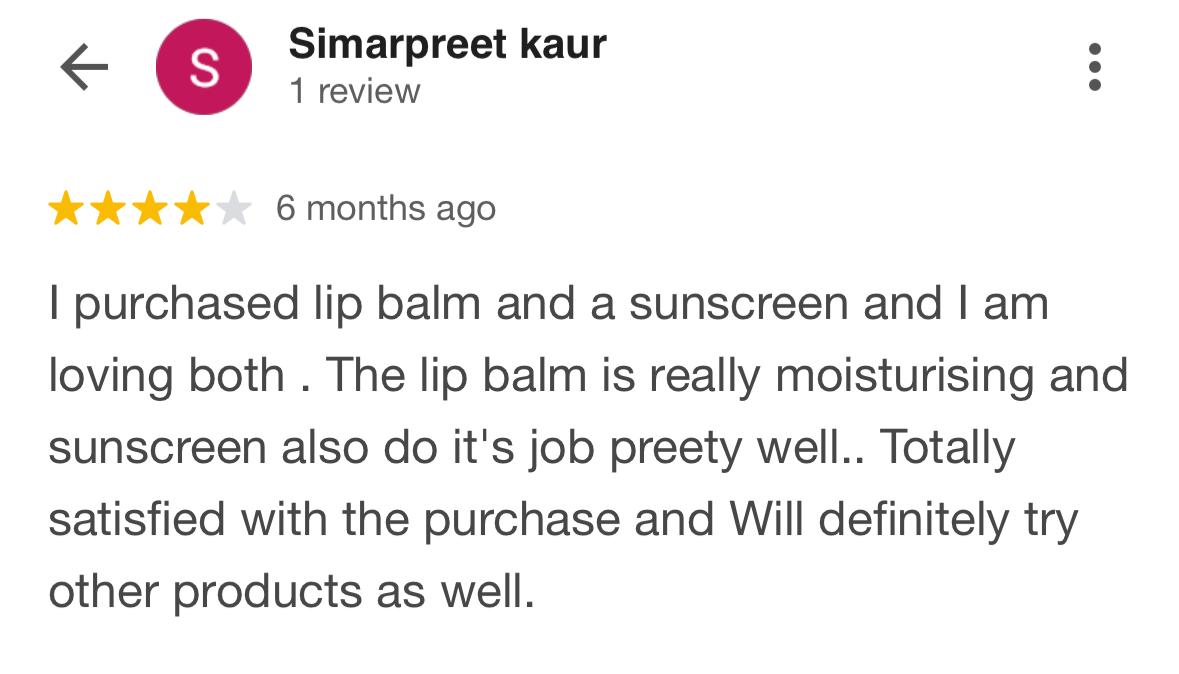Go back using the left arrow

(x=84, y=67)
